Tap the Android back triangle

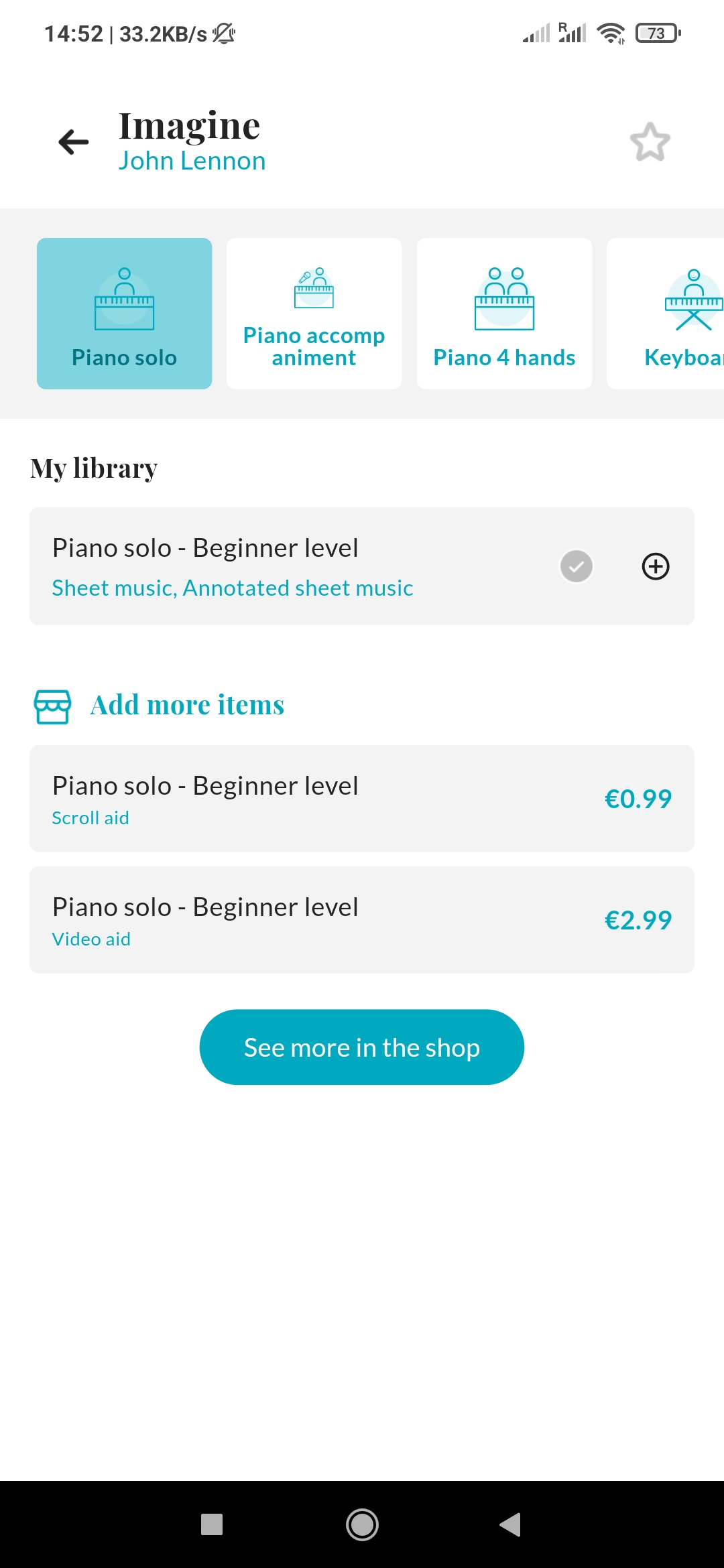point(511,1524)
